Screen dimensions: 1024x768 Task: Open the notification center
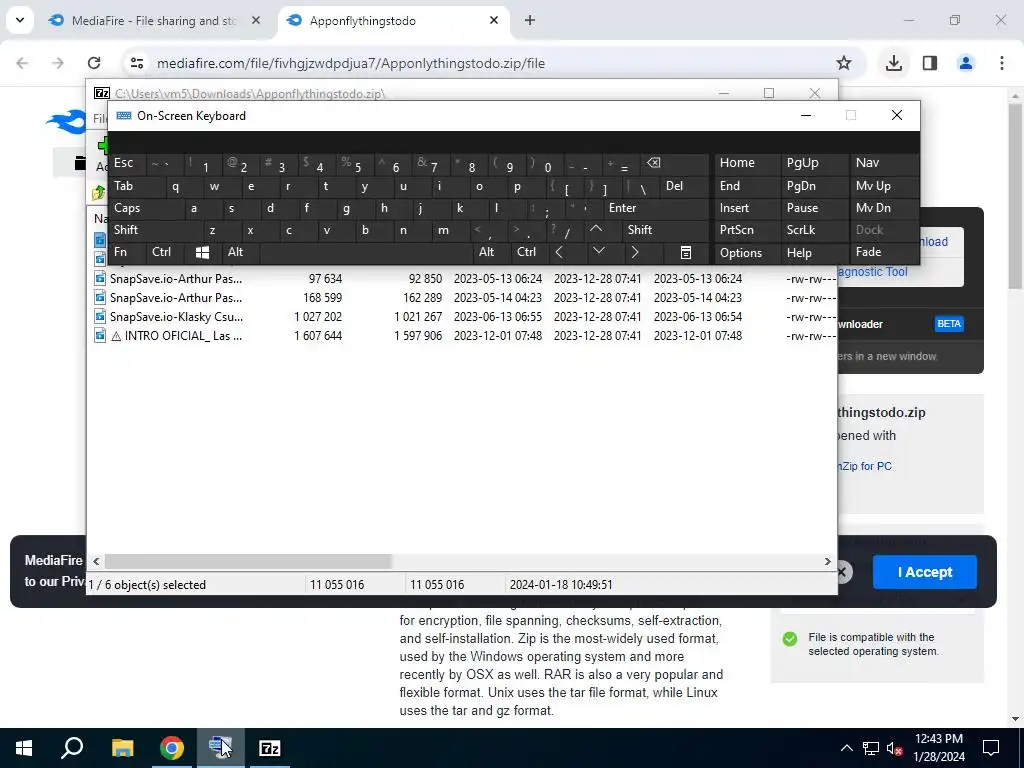tap(991, 748)
